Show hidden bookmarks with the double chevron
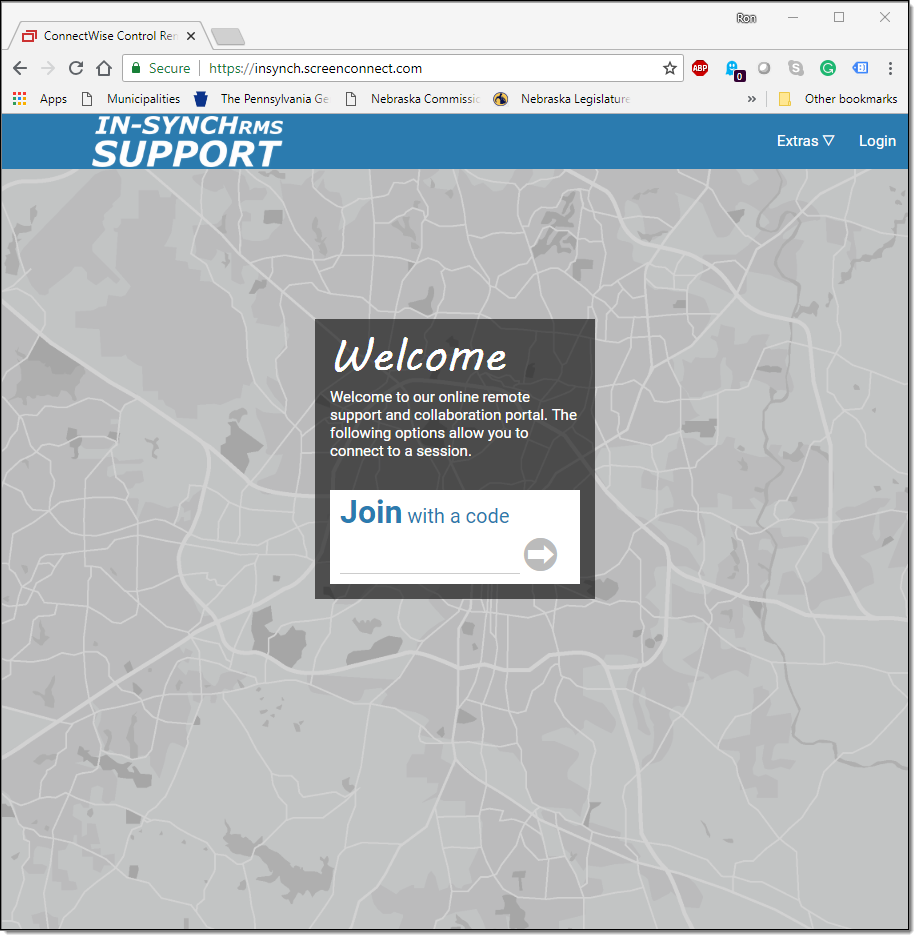 click(x=752, y=99)
